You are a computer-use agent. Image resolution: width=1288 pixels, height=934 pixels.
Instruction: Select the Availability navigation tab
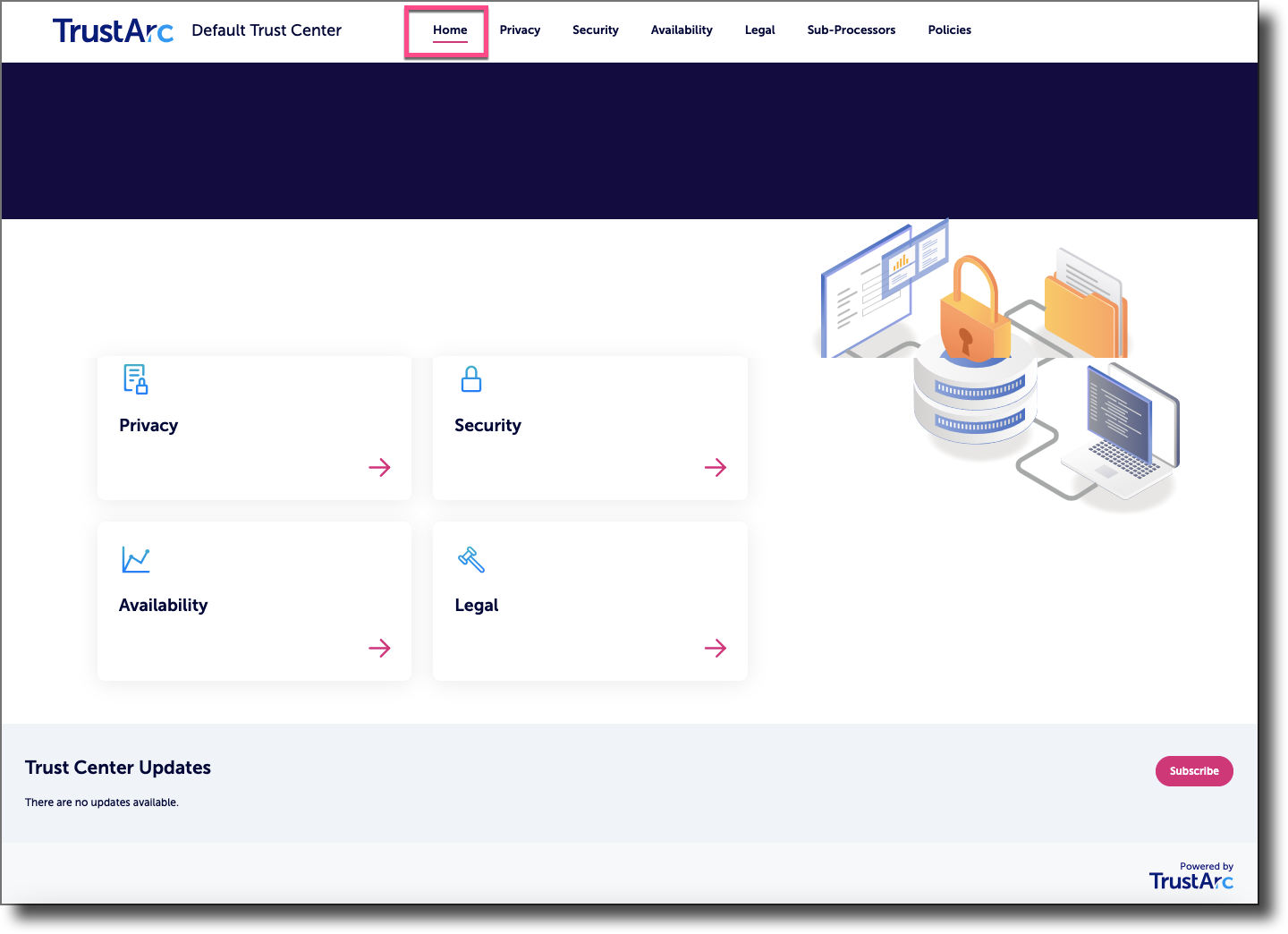click(682, 30)
